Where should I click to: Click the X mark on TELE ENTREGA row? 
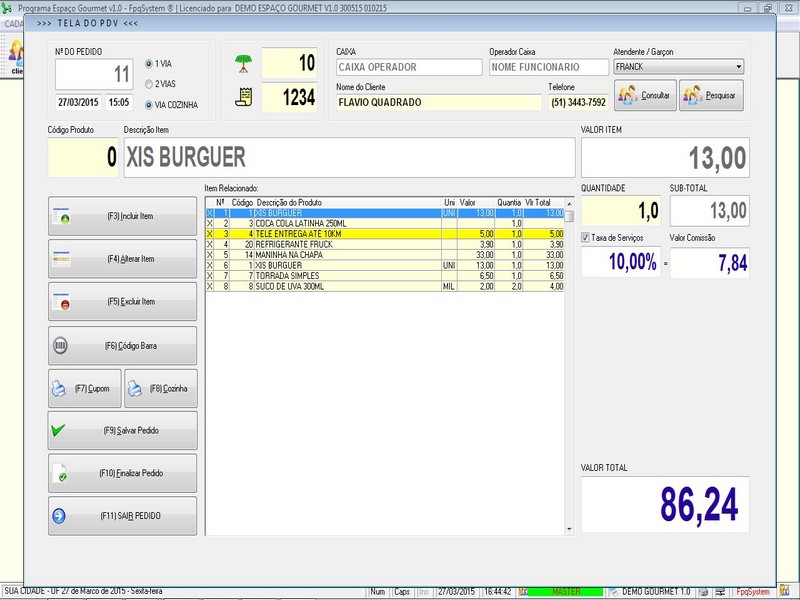point(210,234)
